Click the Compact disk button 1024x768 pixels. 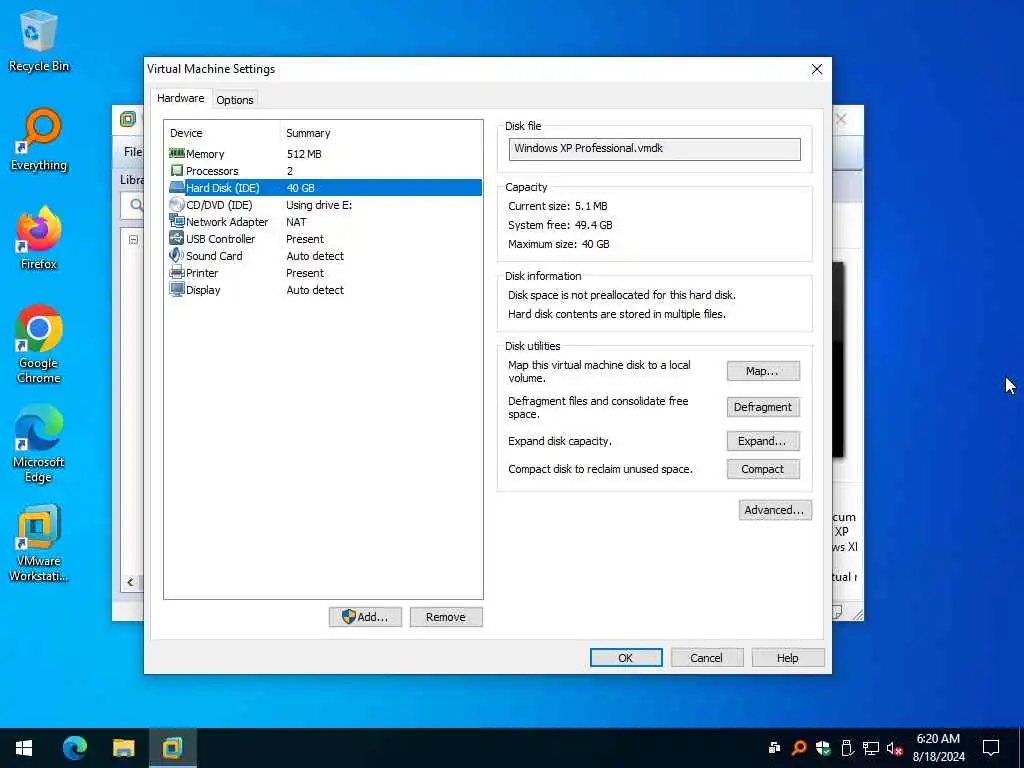pyautogui.click(x=763, y=469)
